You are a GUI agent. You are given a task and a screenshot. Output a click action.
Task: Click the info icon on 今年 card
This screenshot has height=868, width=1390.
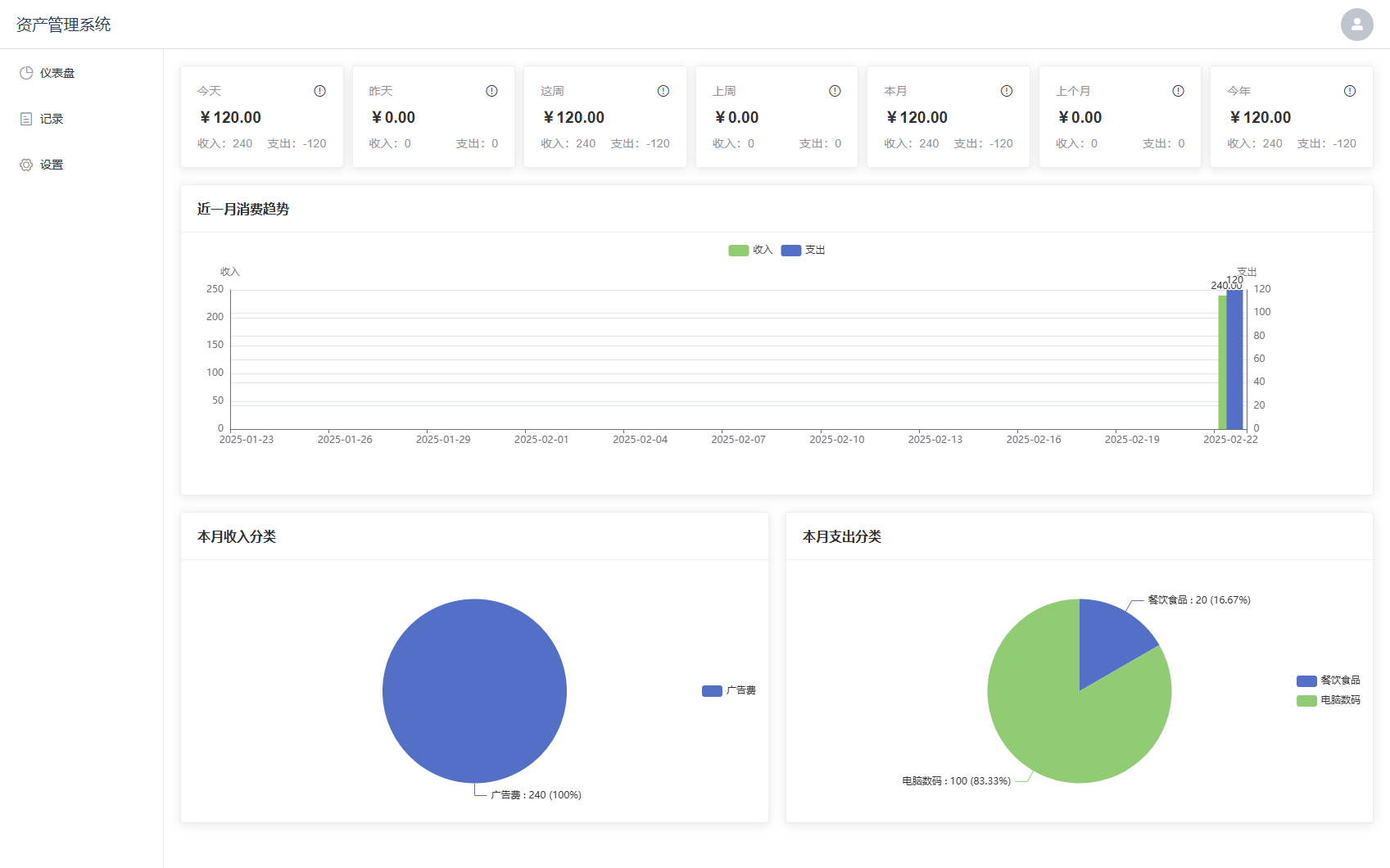pyautogui.click(x=1350, y=91)
